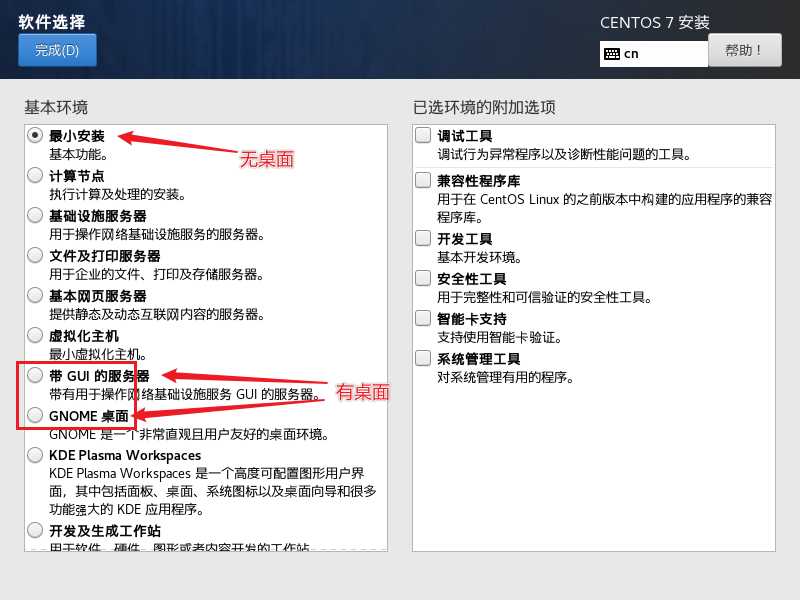Enable the 调试工具 add-on checkbox
The height and width of the screenshot is (600, 800).
tap(423, 135)
